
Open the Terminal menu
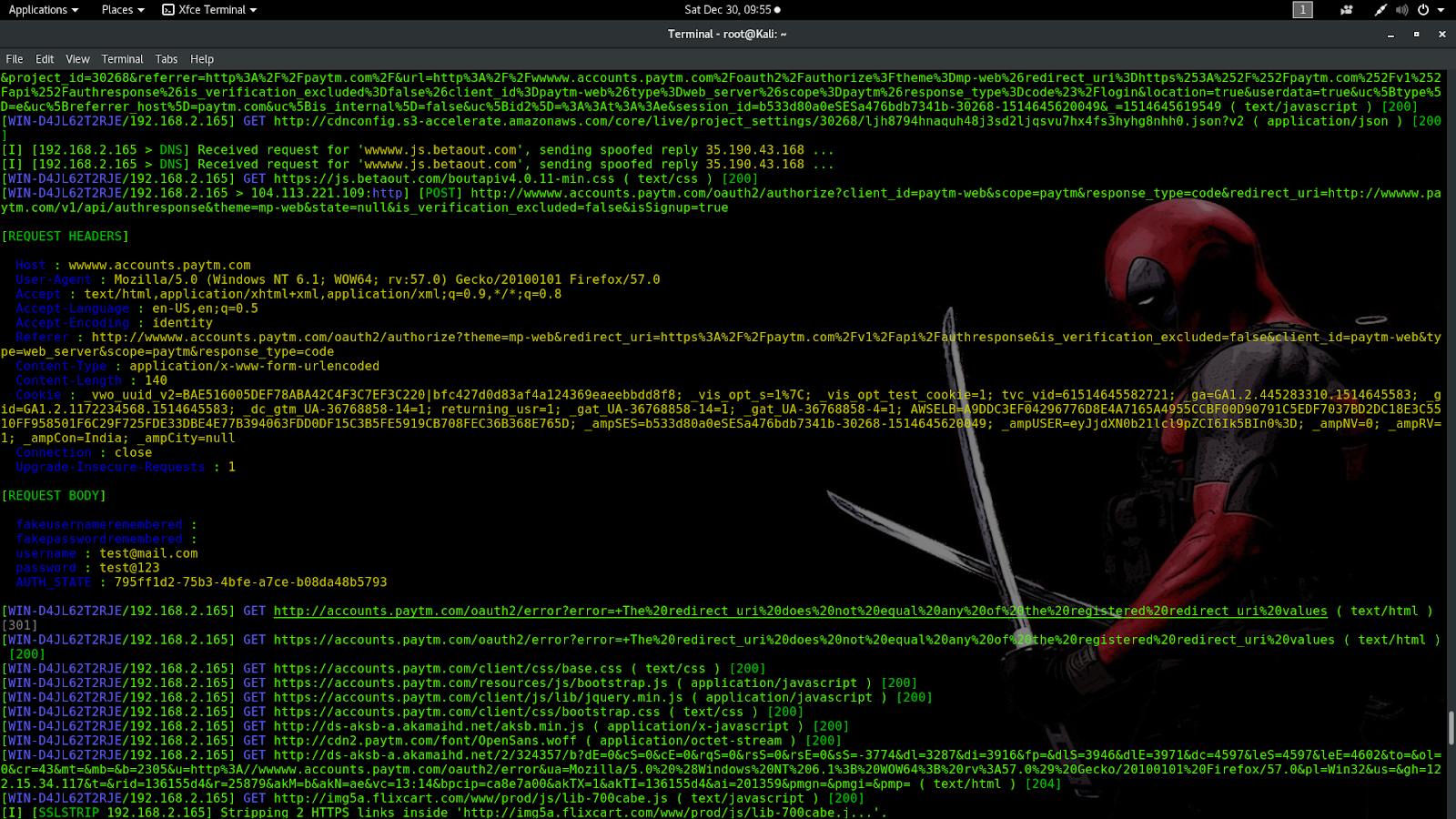(122, 59)
